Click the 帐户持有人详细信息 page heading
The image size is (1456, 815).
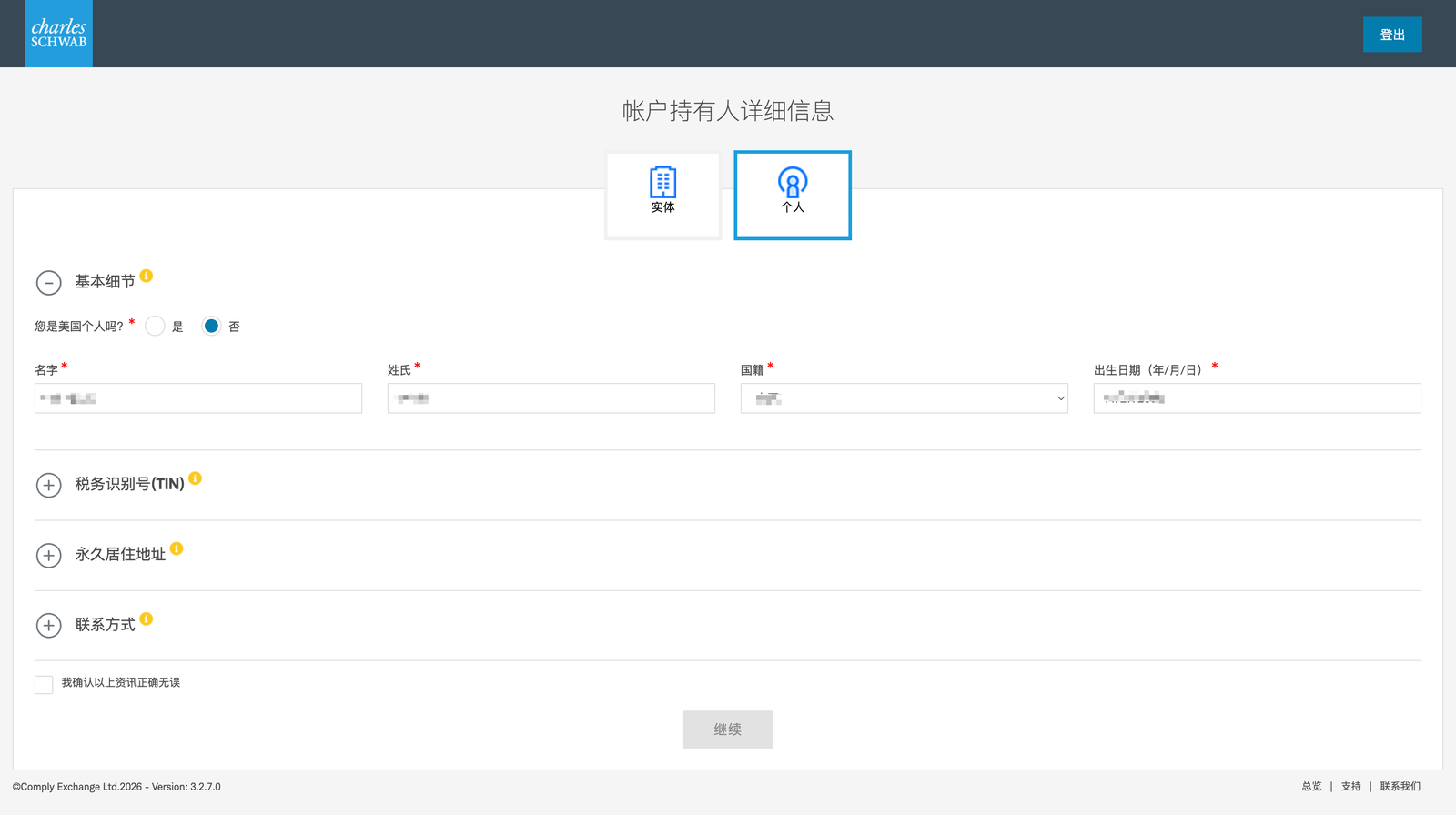[x=728, y=111]
